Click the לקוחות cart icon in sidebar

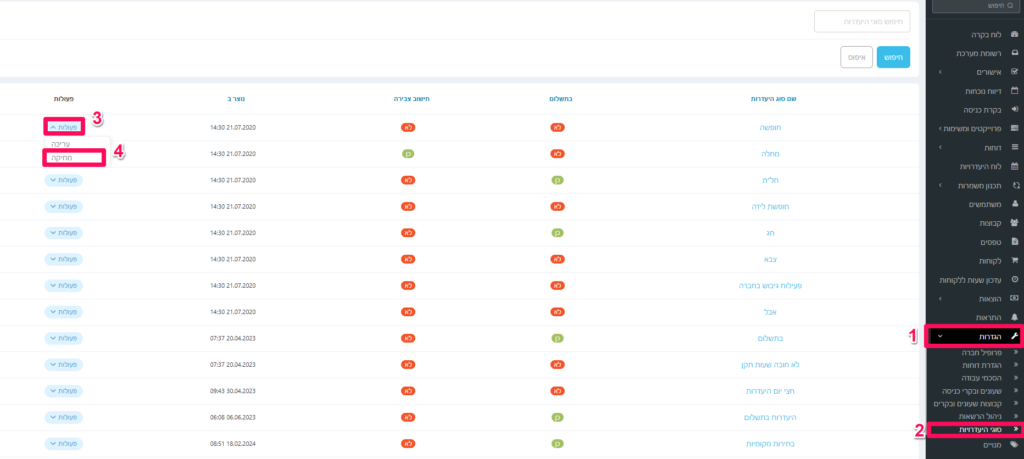(1015, 260)
